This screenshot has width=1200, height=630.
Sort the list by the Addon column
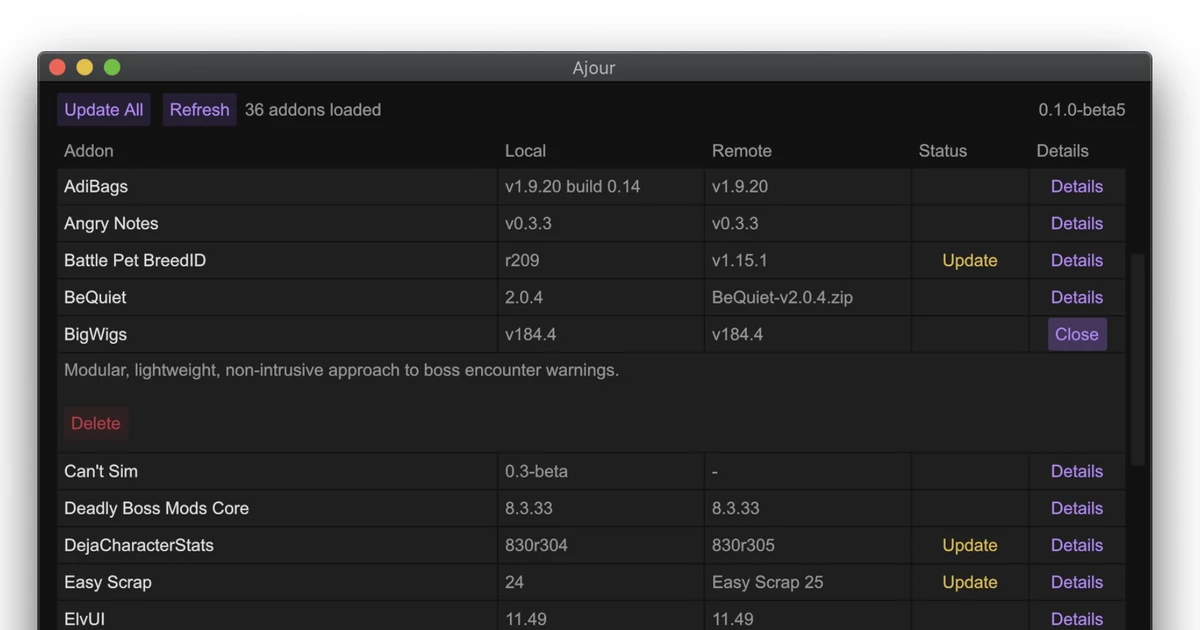[88, 150]
